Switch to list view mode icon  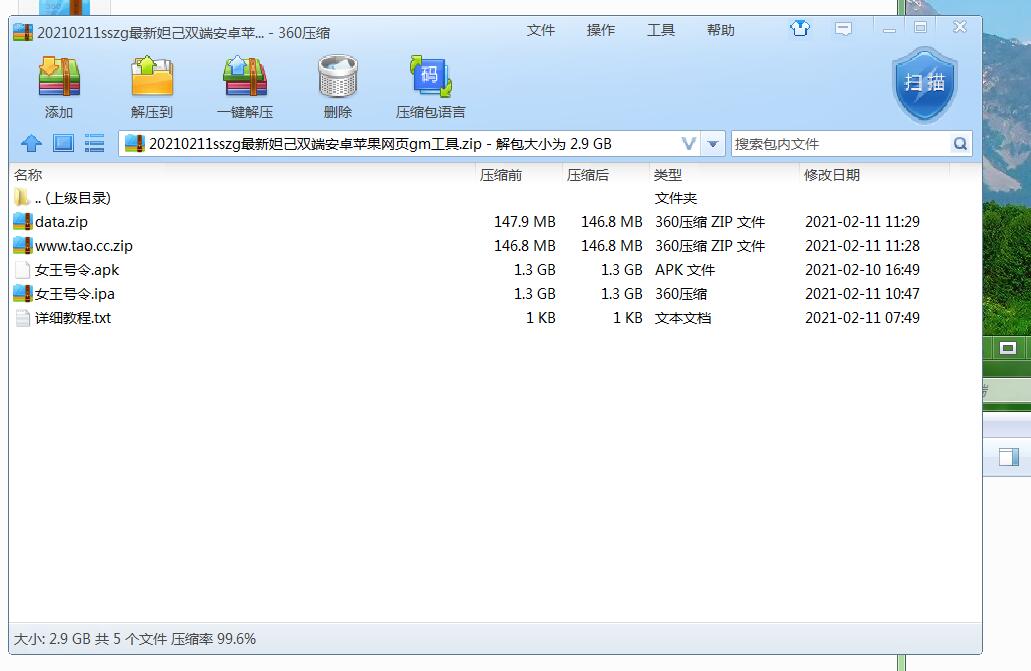(95, 144)
